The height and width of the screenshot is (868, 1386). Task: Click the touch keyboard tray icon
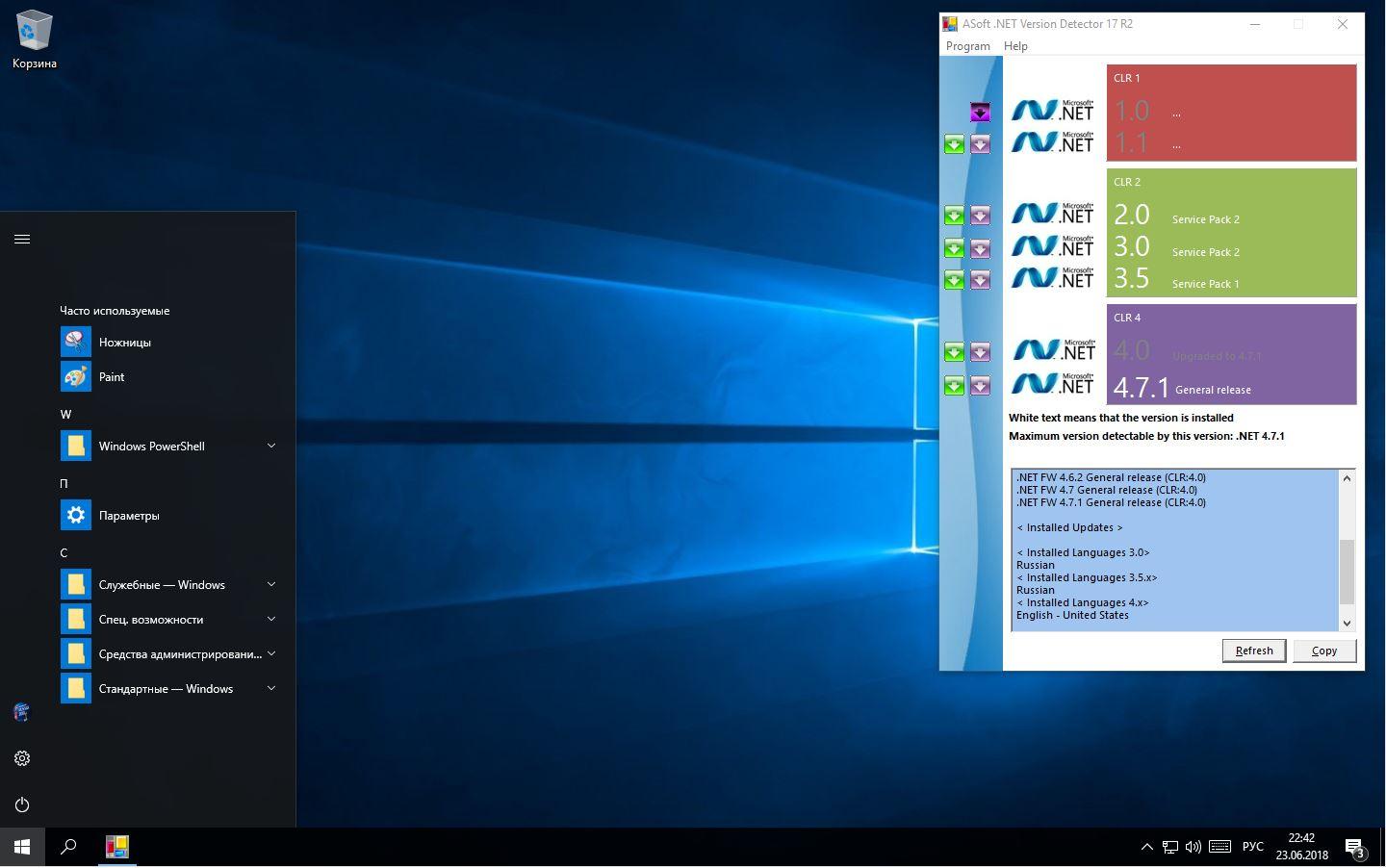1219,847
